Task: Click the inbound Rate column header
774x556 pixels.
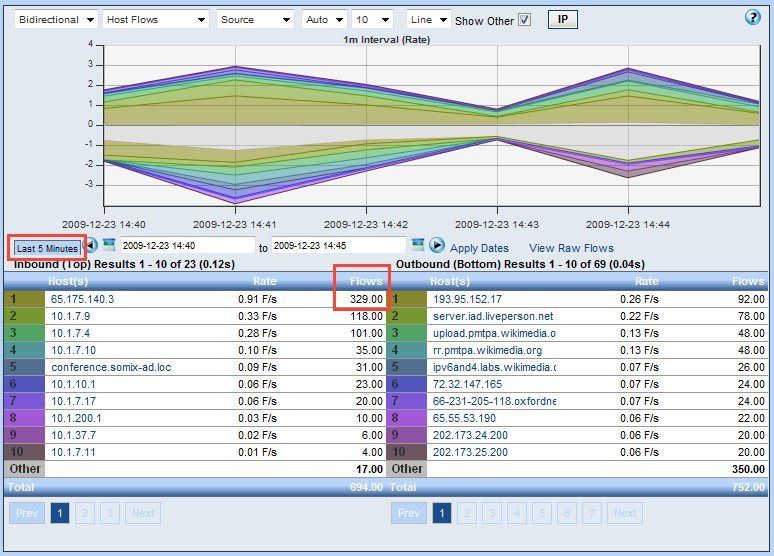Action: click(265, 281)
